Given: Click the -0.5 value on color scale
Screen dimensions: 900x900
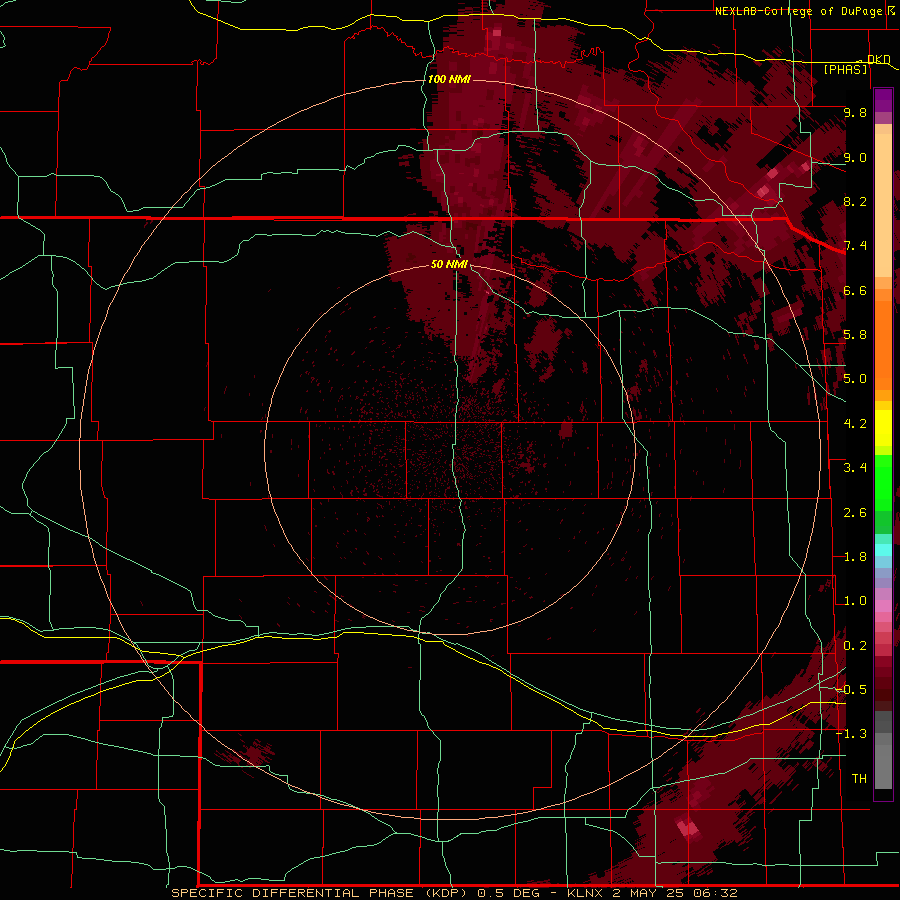Looking at the screenshot, I should pyautogui.click(x=851, y=690).
